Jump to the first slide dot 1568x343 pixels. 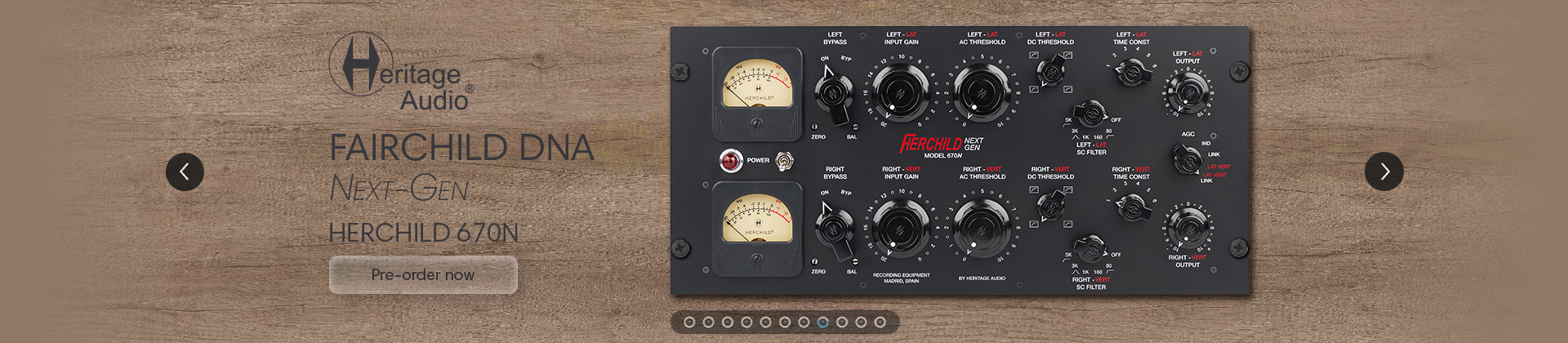point(689,323)
